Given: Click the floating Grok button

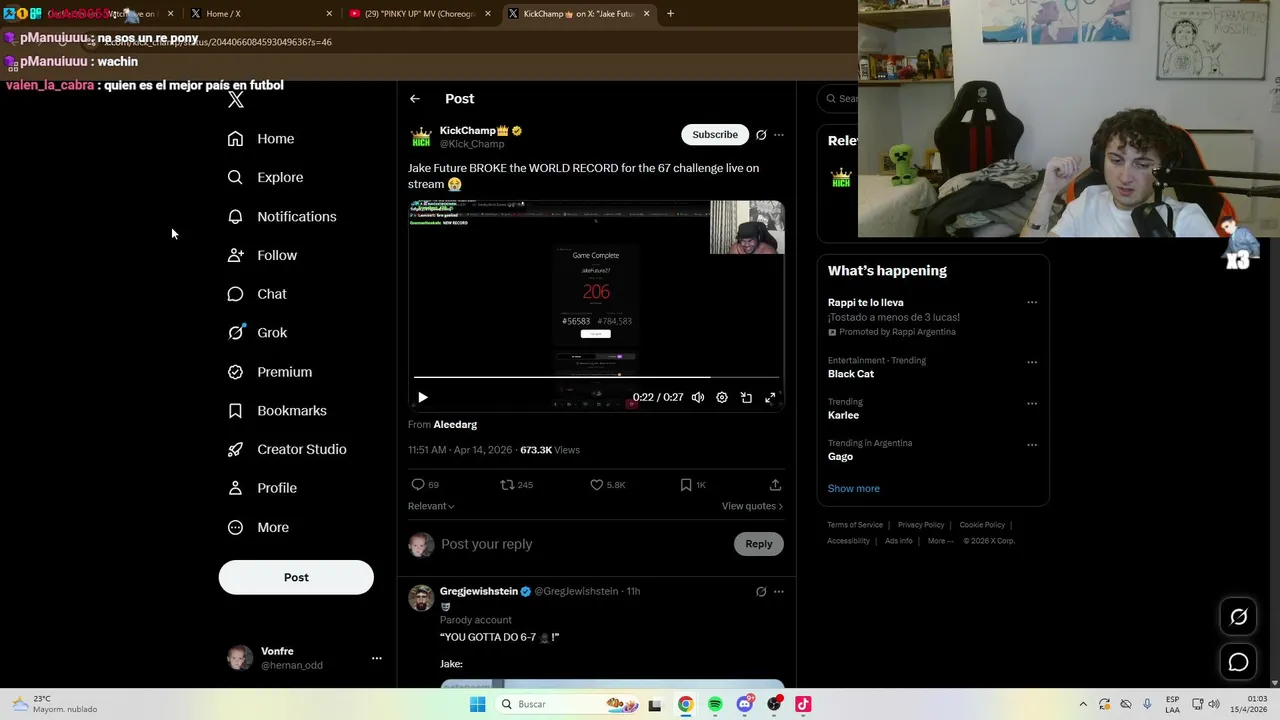Looking at the screenshot, I should pyautogui.click(x=1238, y=617).
